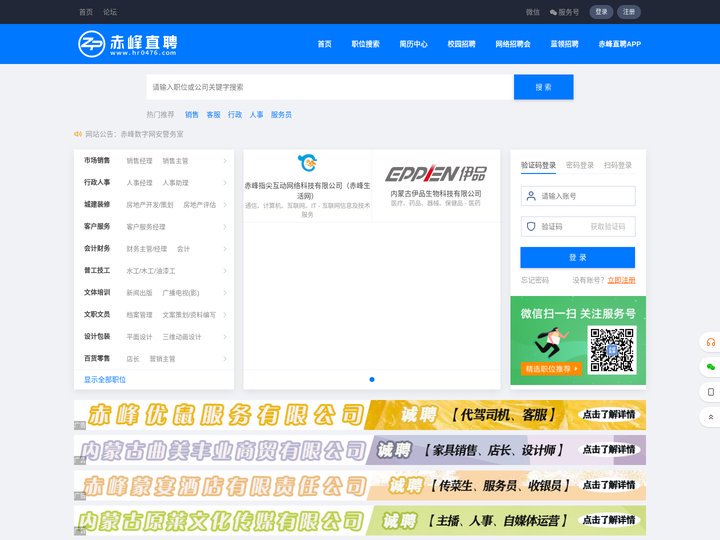The width and height of the screenshot is (720, 540).
Task: Open the 赤峰蒙宴酒店 banner
Action: pyautogui.click(x=360, y=485)
